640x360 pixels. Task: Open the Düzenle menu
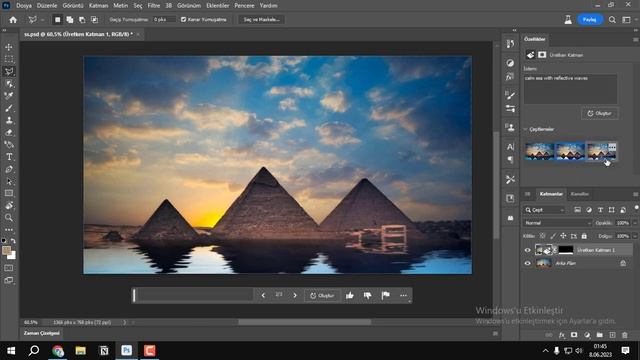[x=47, y=6]
